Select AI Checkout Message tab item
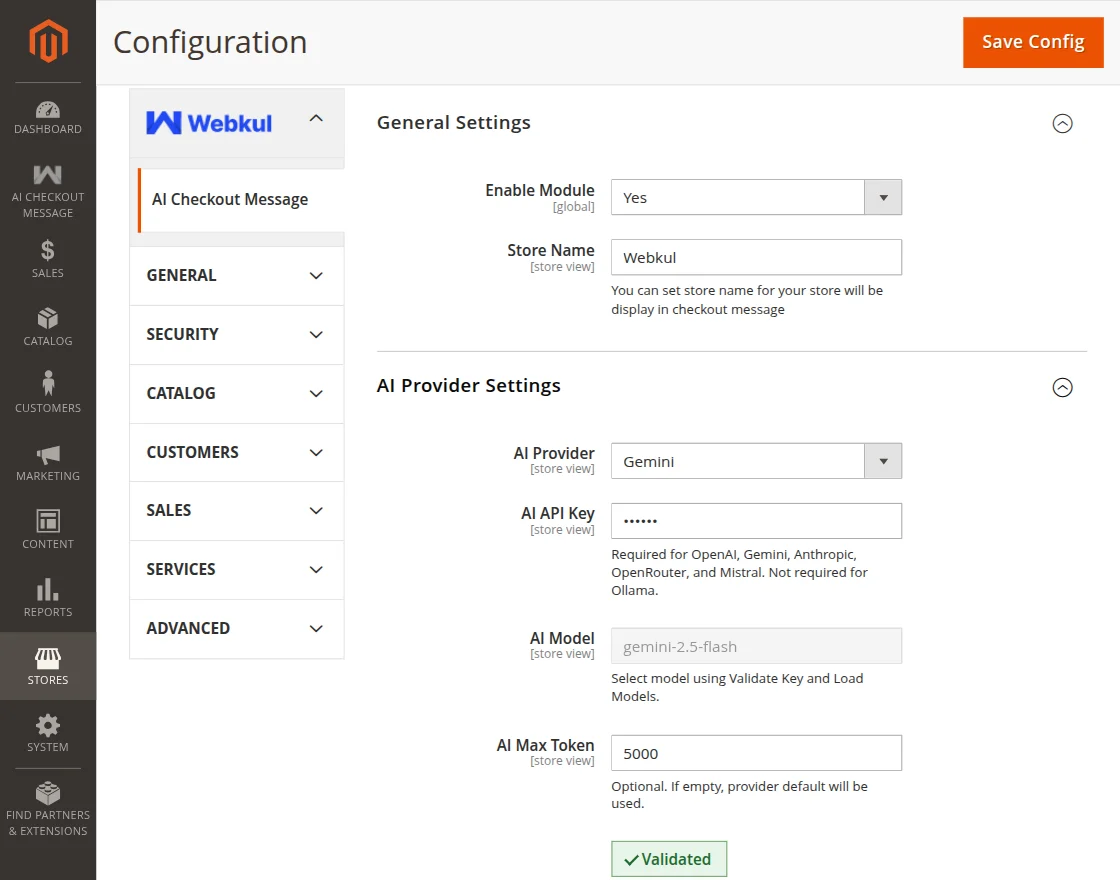Viewport: 1120px width, 880px height. pos(241,200)
